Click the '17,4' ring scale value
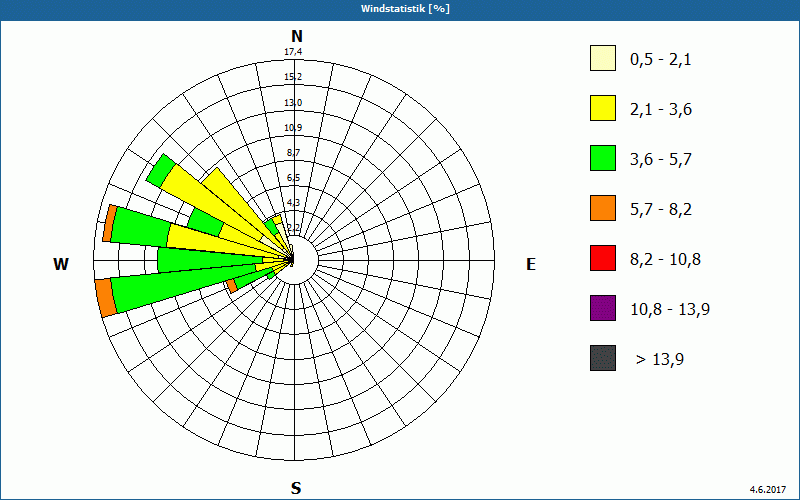This screenshot has height=500, width=800. (293, 52)
